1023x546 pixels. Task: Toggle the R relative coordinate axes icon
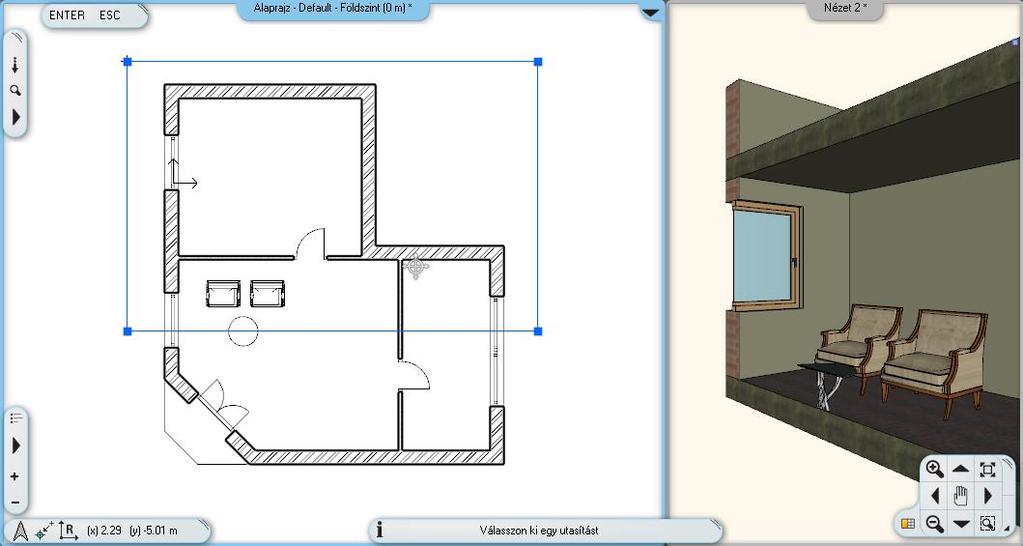pos(68,530)
